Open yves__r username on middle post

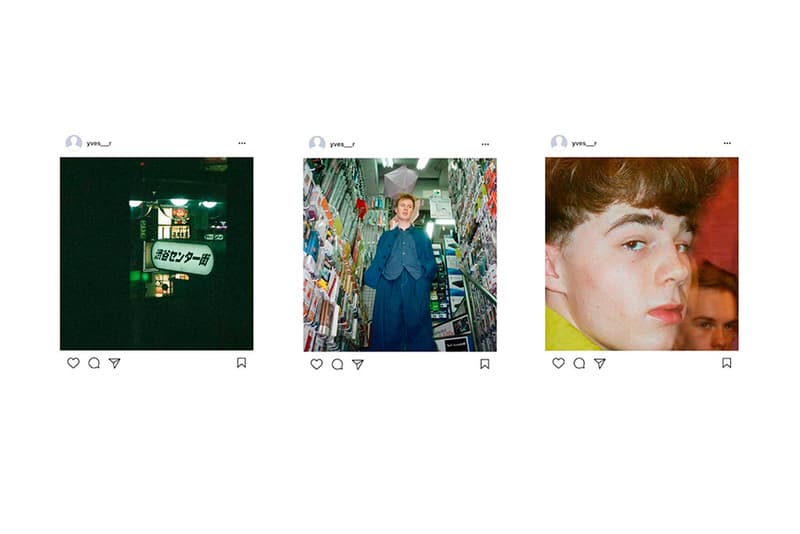coord(342,144)
